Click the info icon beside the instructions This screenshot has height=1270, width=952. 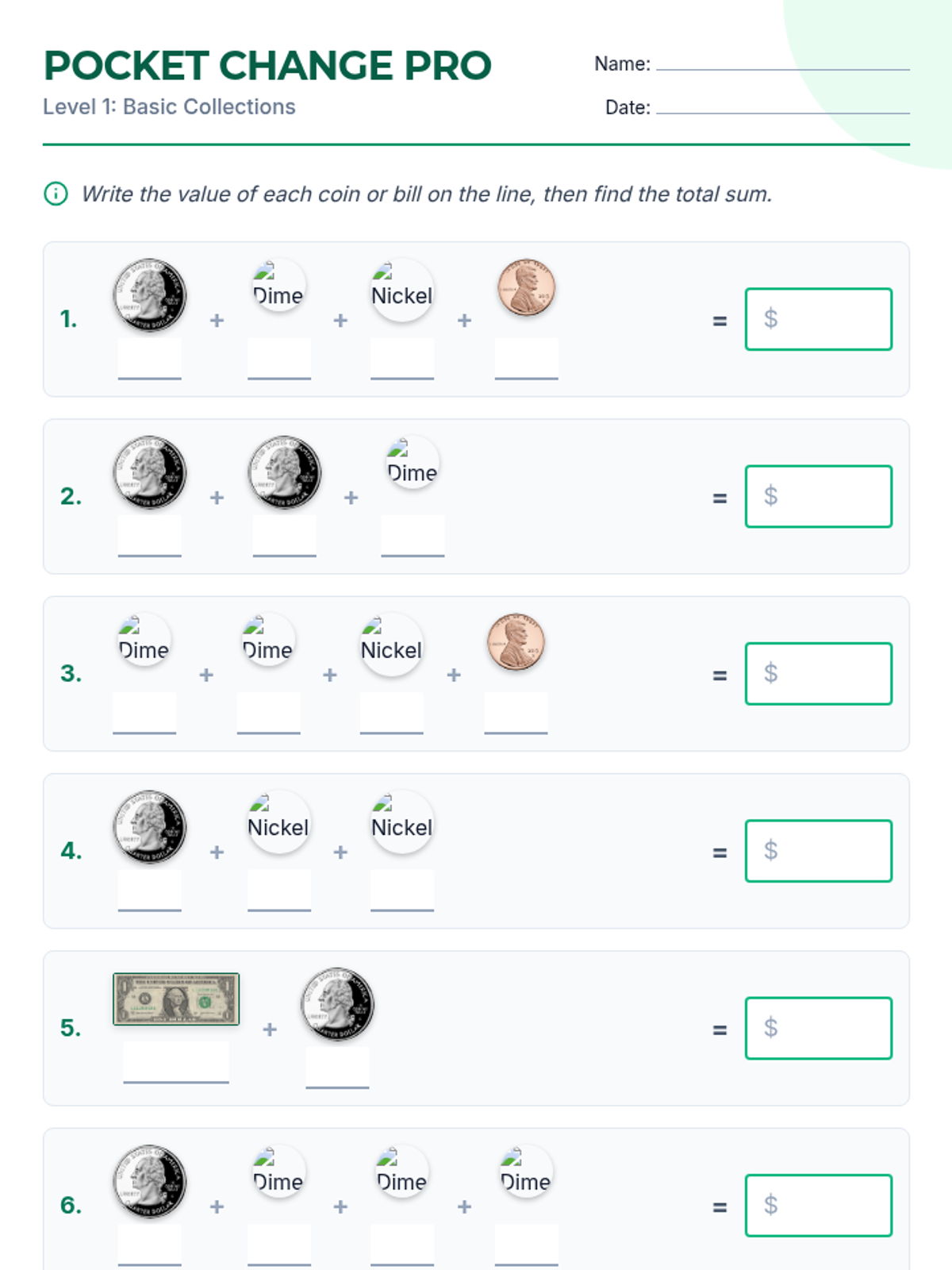point(56,194)
